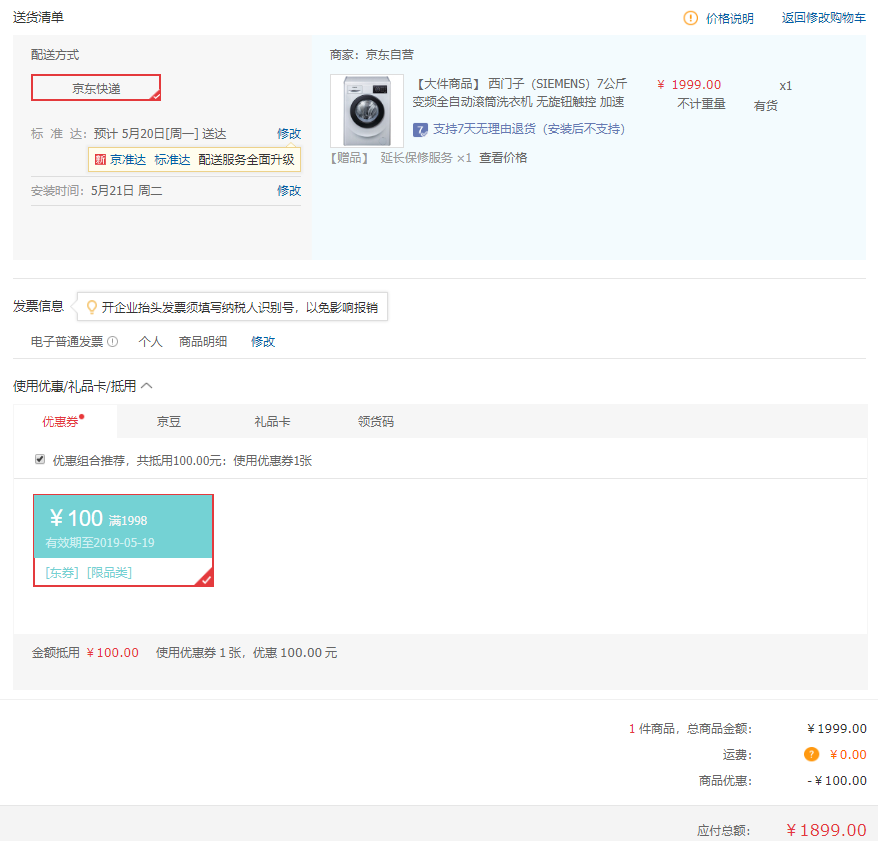Image resolution: width=878 pixels, height=841 pixels.
Task: Click the 预计 5月20日[周一] 送达 text
Action: pyautogui.click(x=160, y=134)
